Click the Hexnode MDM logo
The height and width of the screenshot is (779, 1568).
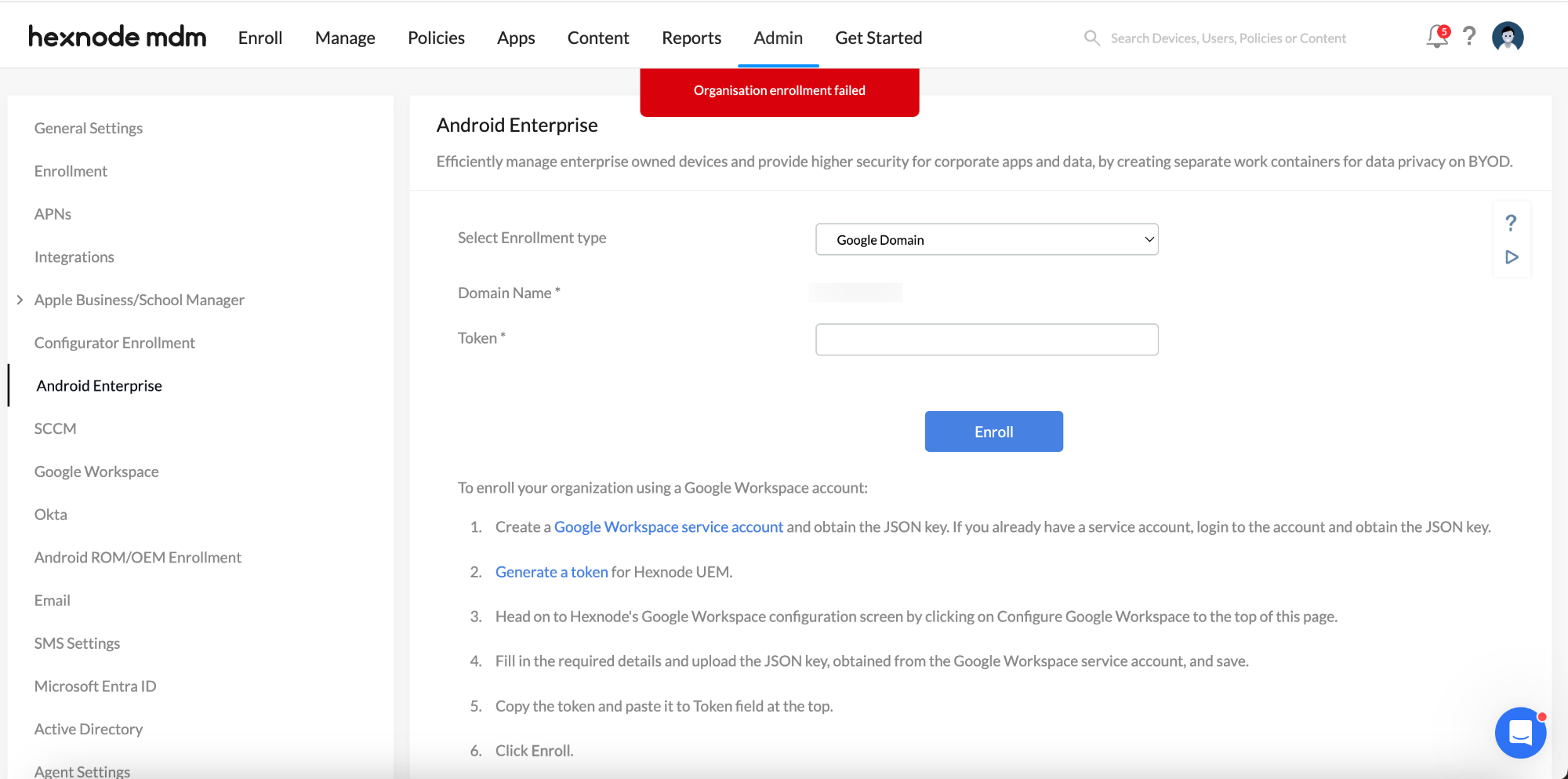118,37
